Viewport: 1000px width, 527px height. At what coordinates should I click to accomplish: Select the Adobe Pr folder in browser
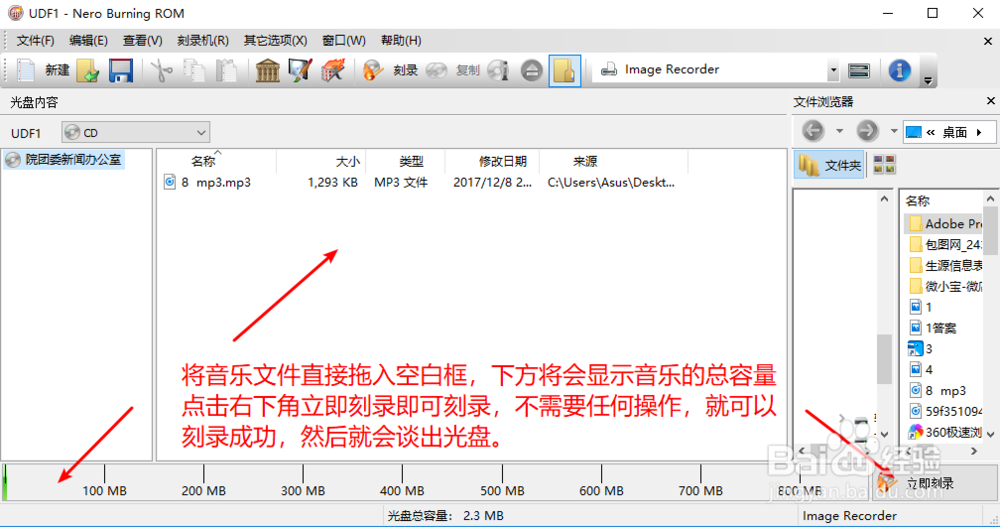pos(944,223)
